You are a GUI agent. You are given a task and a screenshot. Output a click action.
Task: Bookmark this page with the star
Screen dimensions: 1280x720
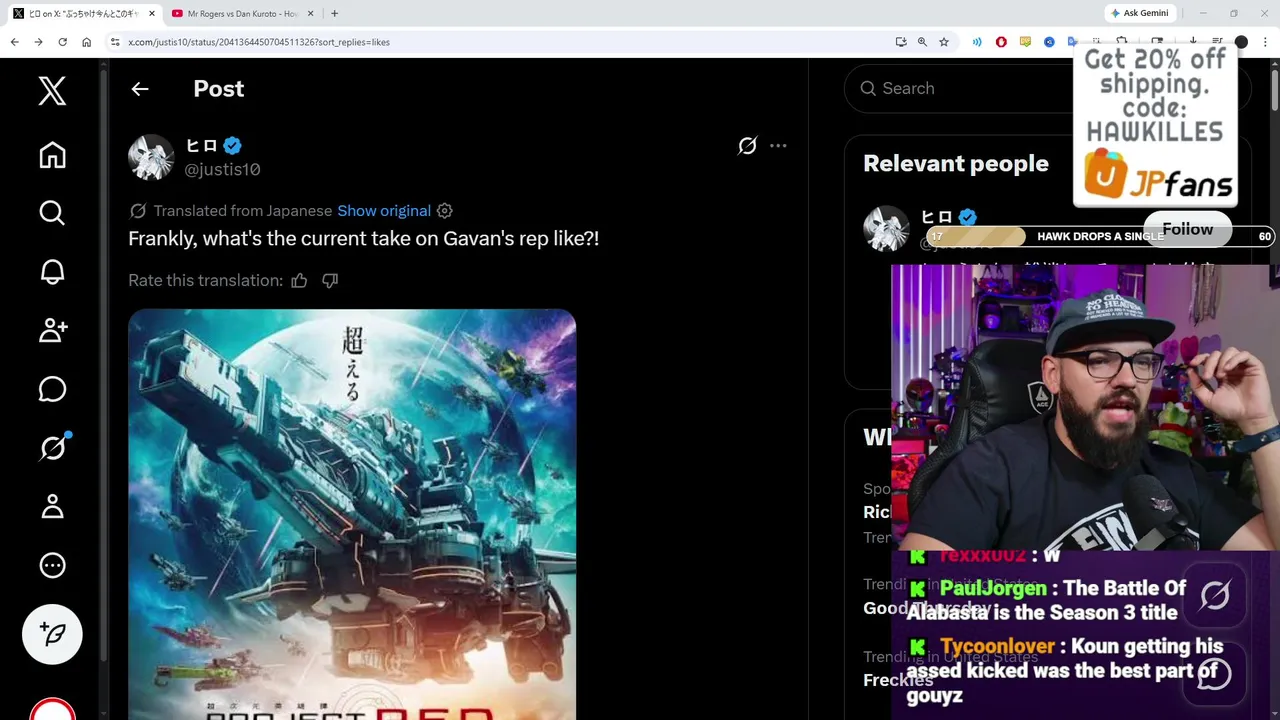(x=943, y=42)
